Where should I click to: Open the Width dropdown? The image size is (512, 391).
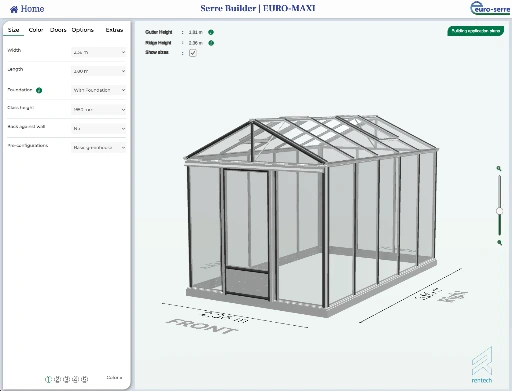tap(99, 52)
